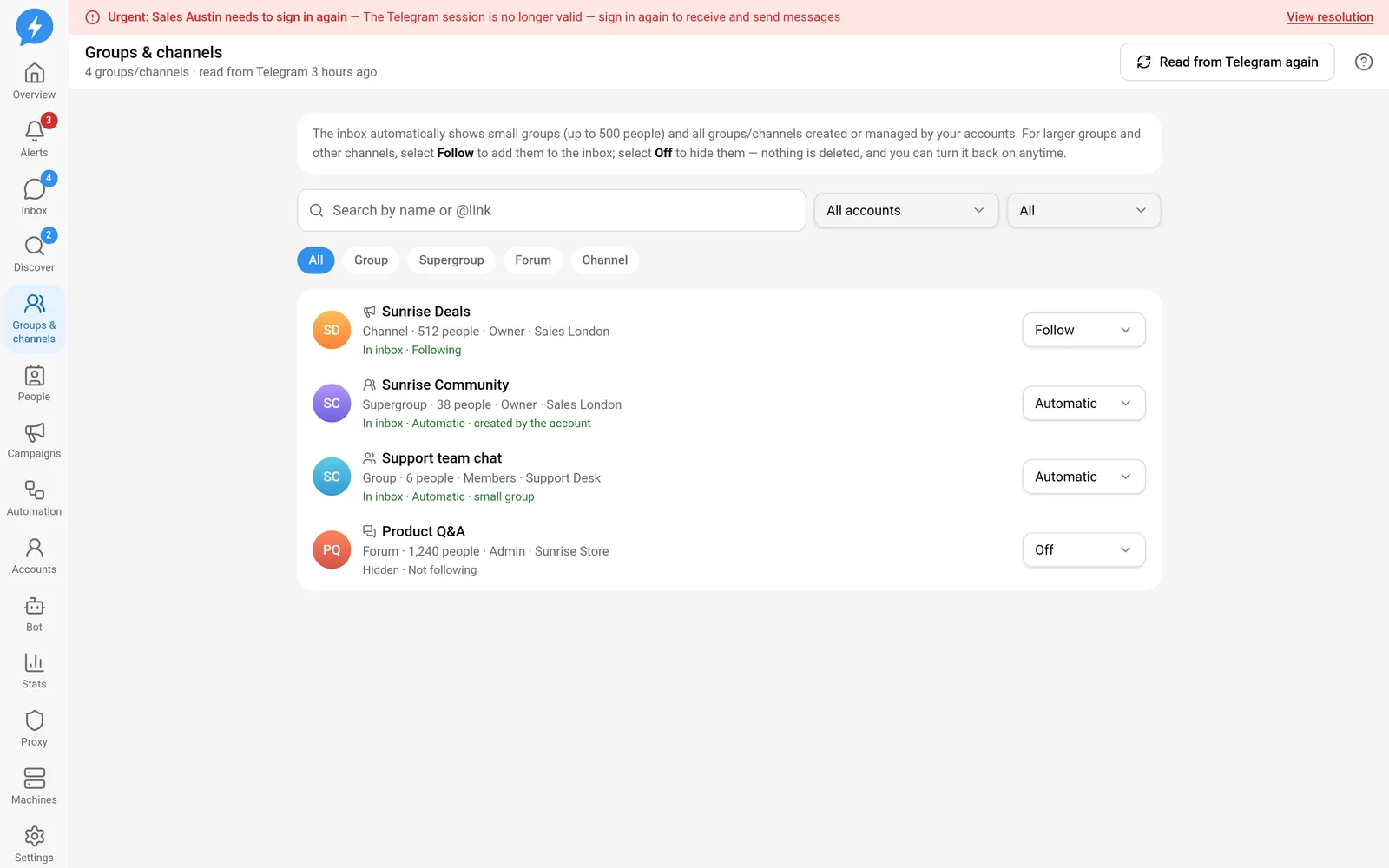Click Read from Telegram again button
This screenshot has height=868, width=1389.
tap(1227, 62)
